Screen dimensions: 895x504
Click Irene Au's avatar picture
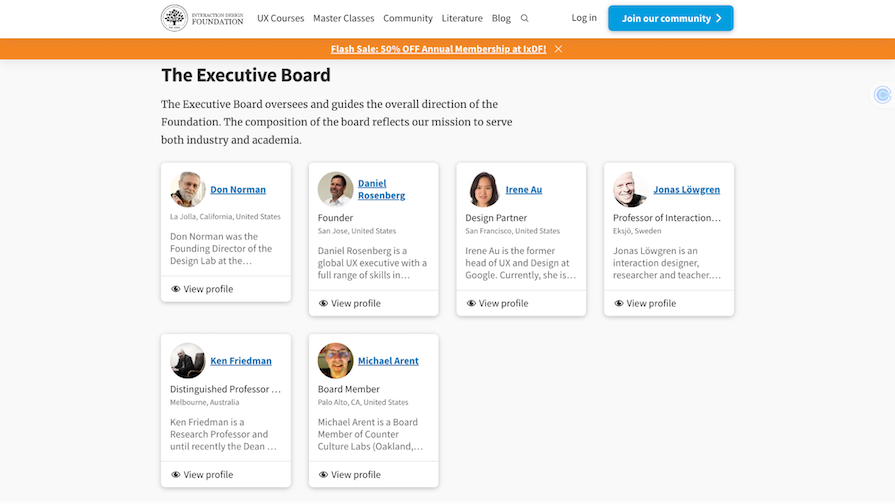(483, 189)
